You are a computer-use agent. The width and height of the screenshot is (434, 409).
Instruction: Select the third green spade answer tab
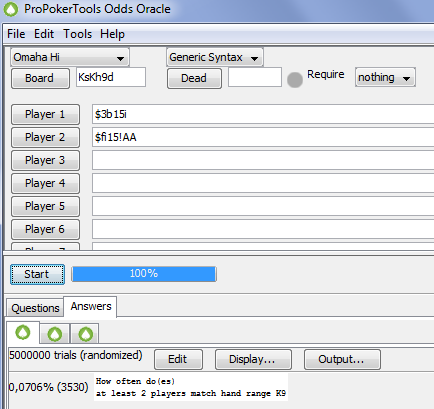click(85, 334)
